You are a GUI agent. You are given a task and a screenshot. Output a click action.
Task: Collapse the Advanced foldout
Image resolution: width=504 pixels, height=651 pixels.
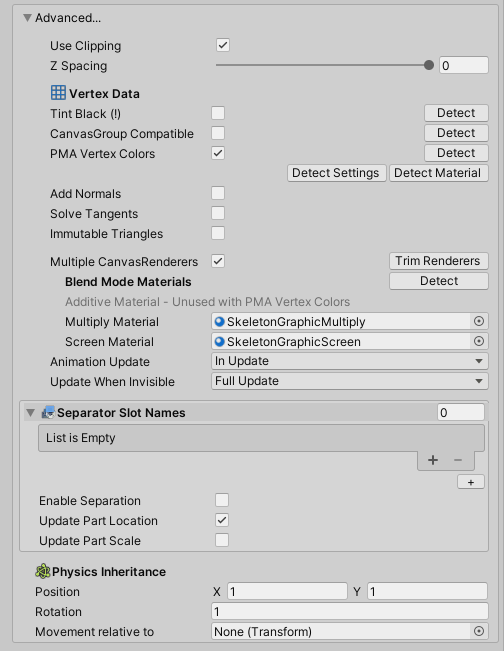click(27, 18)
